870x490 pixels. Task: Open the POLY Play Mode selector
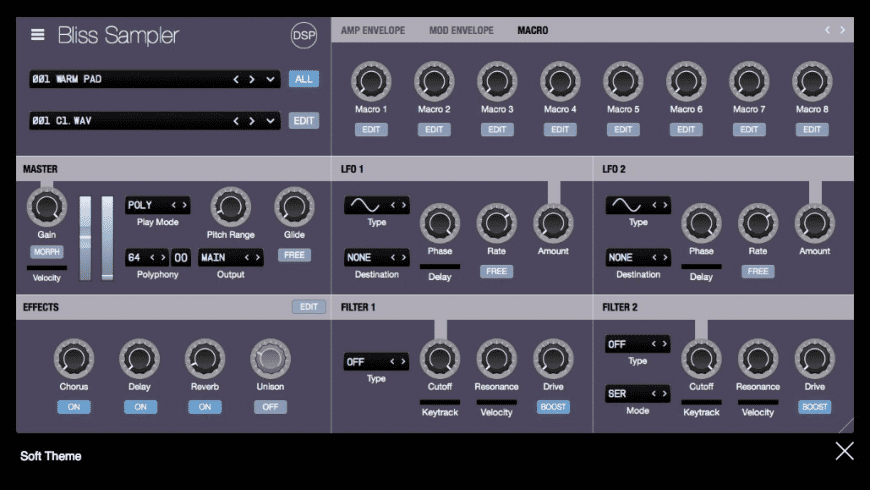[158, 205]
